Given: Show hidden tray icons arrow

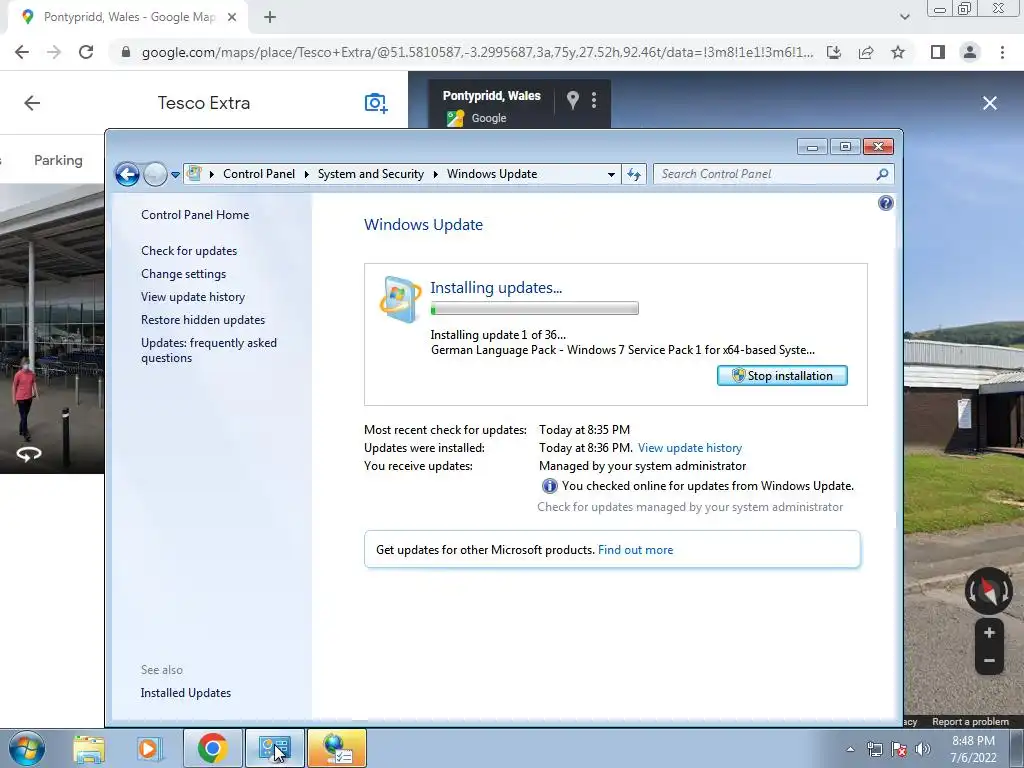Looking at the screenshot, I should coord(850,750).
